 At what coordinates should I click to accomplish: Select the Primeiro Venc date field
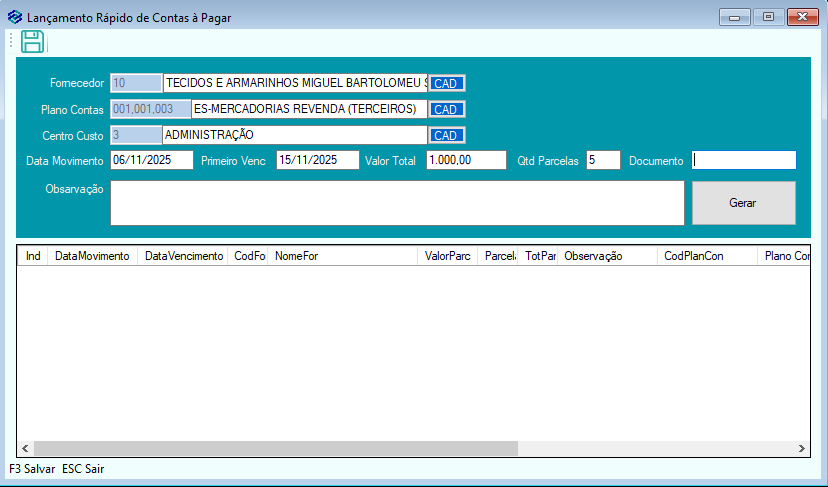[x=317, y=161]
